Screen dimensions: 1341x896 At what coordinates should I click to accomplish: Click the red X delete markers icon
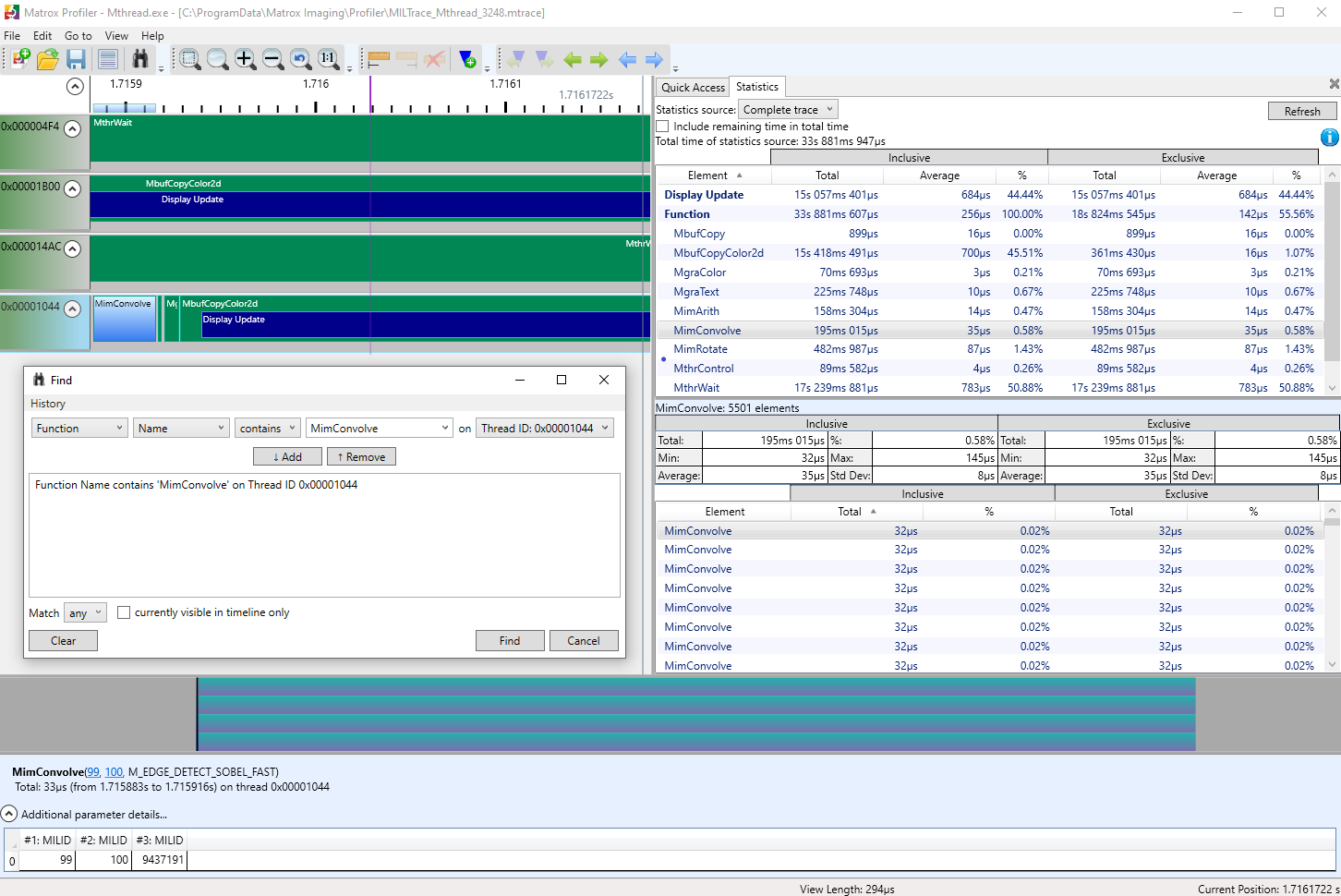434,59
